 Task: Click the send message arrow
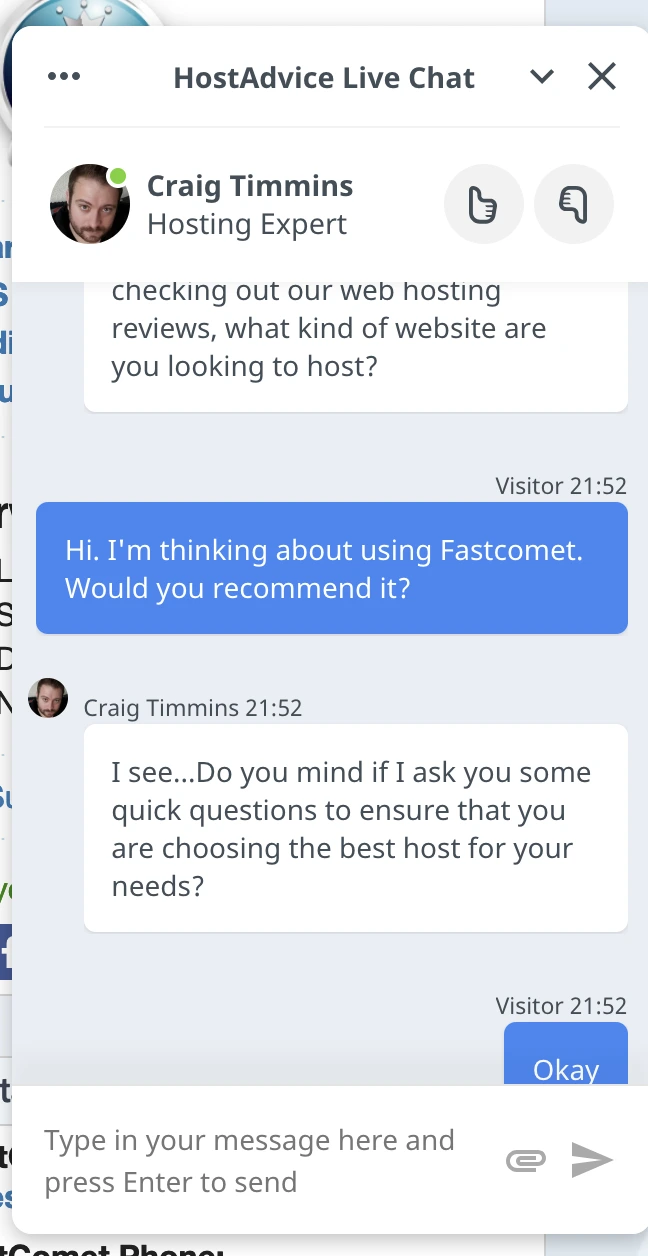(593, 1160)
